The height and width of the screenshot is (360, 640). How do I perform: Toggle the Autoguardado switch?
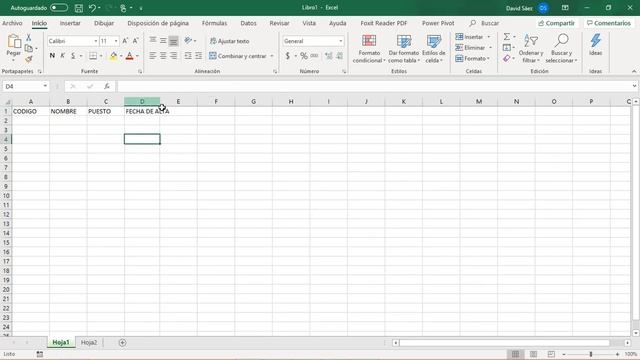click(59, 8)
